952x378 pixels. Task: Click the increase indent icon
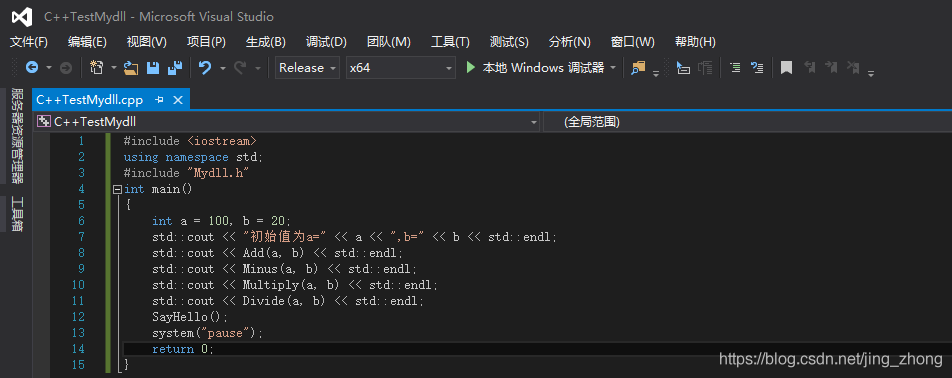coord(705,68)
